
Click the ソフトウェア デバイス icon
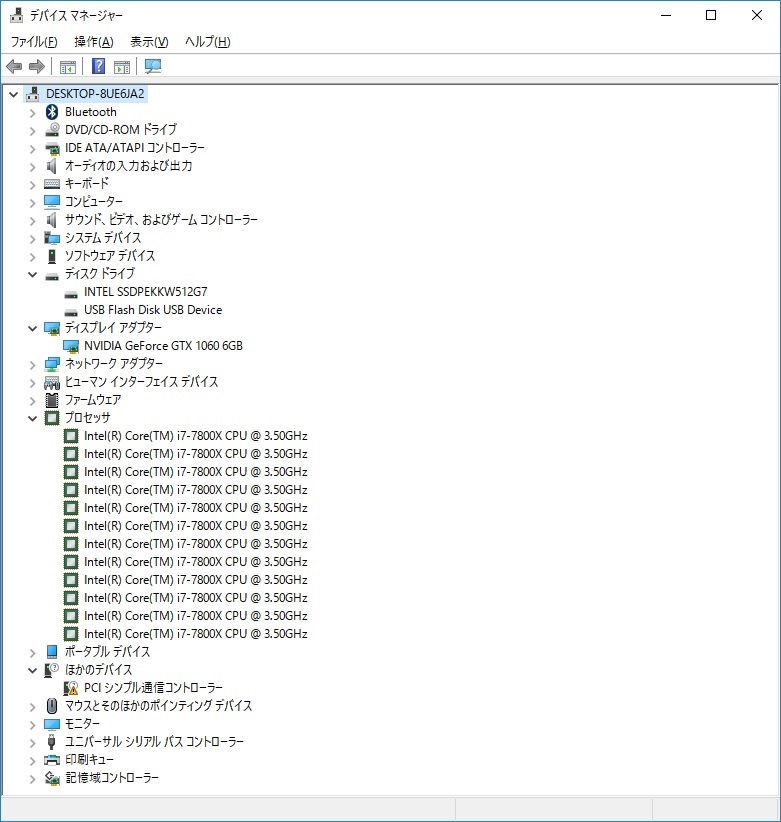click(52, 256)
